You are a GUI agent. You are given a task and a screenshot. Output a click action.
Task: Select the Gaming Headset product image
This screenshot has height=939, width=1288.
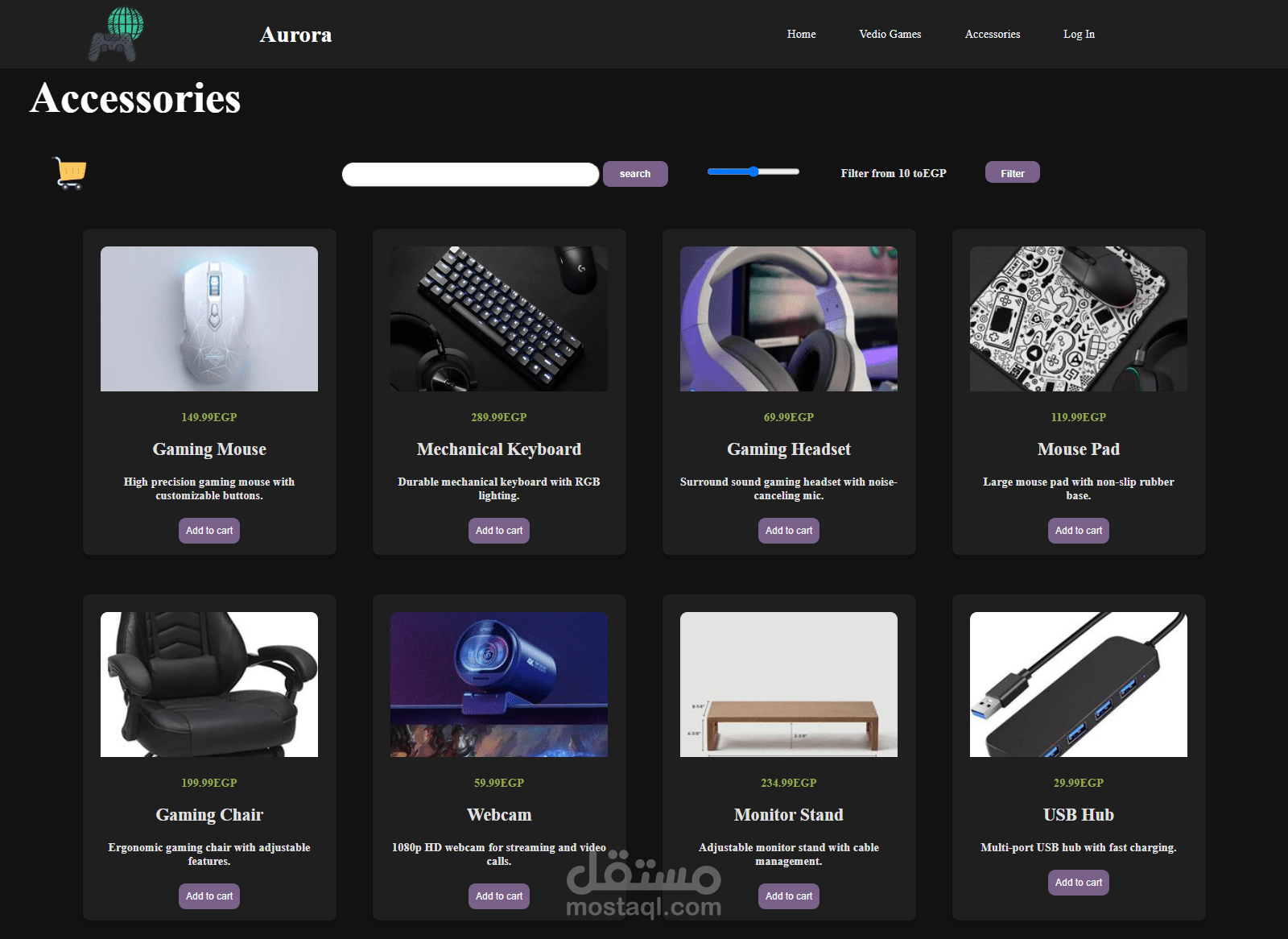tap(789, 319)
